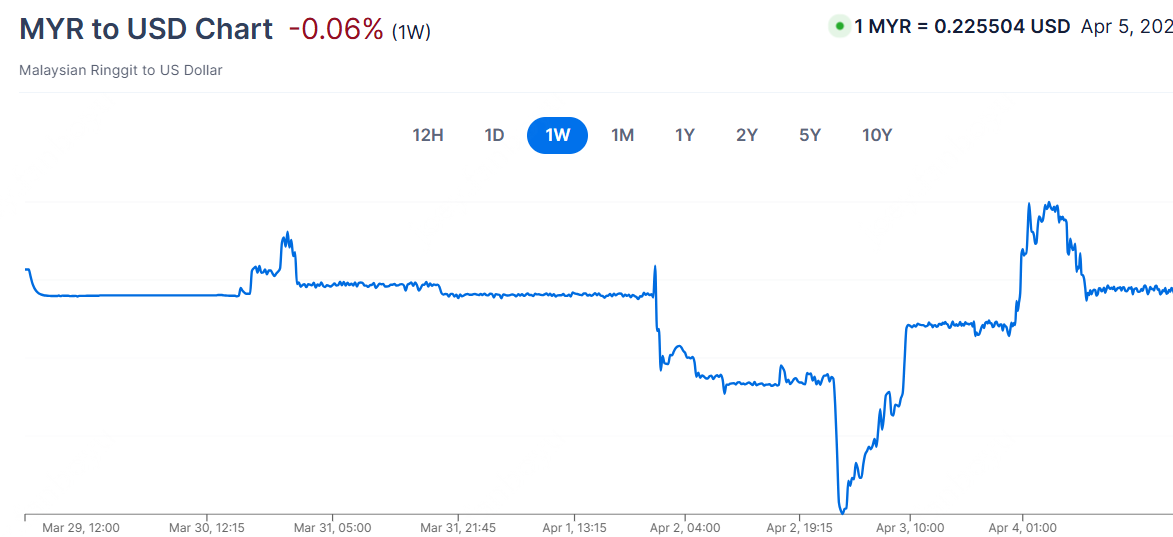Click the Apr 2, 19:15 axis label
This screenshot has height=537, width=1173.
tap(804, 527)
